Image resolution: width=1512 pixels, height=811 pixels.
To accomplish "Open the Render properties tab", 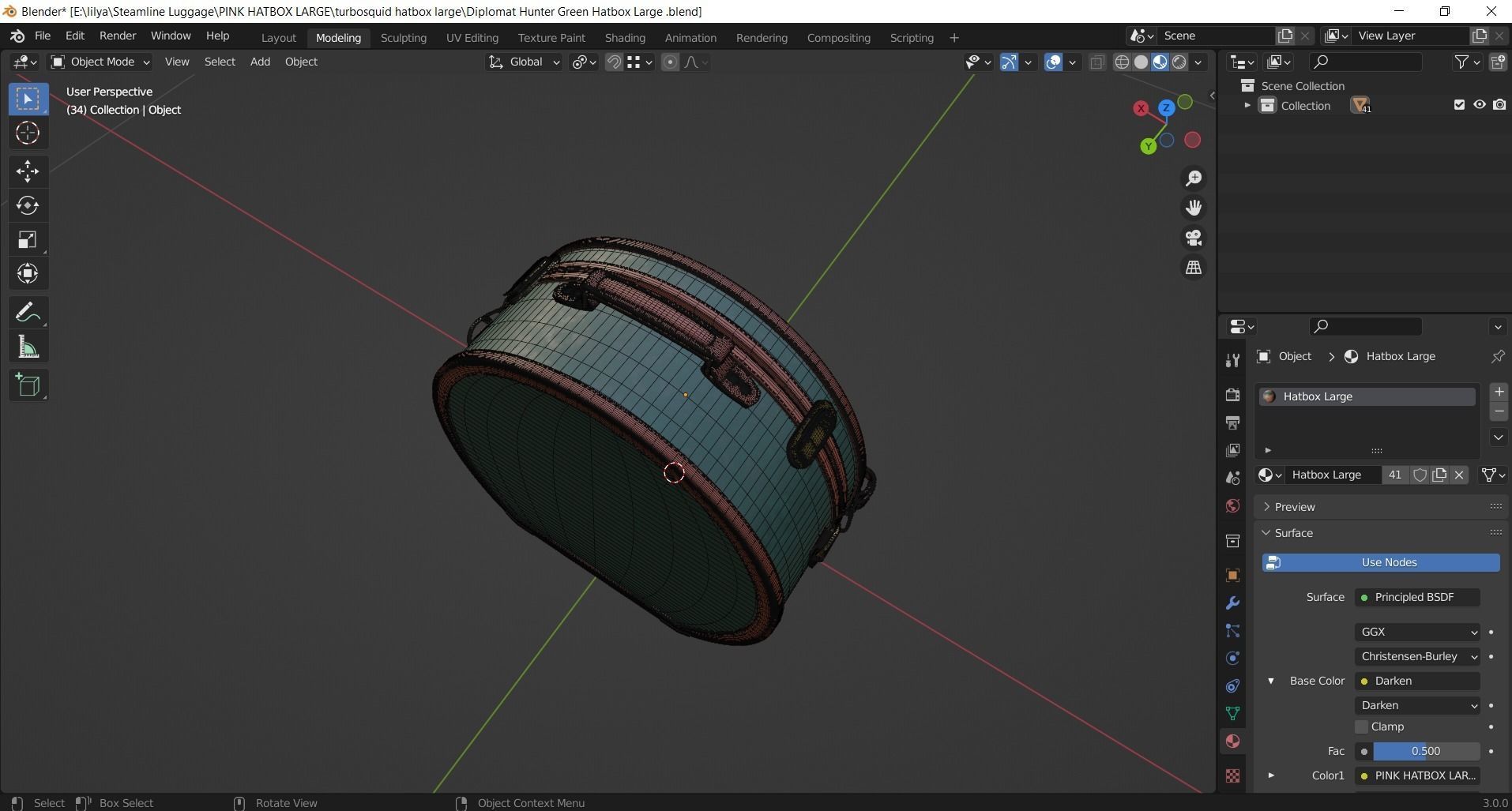I will pos(1232,394).
